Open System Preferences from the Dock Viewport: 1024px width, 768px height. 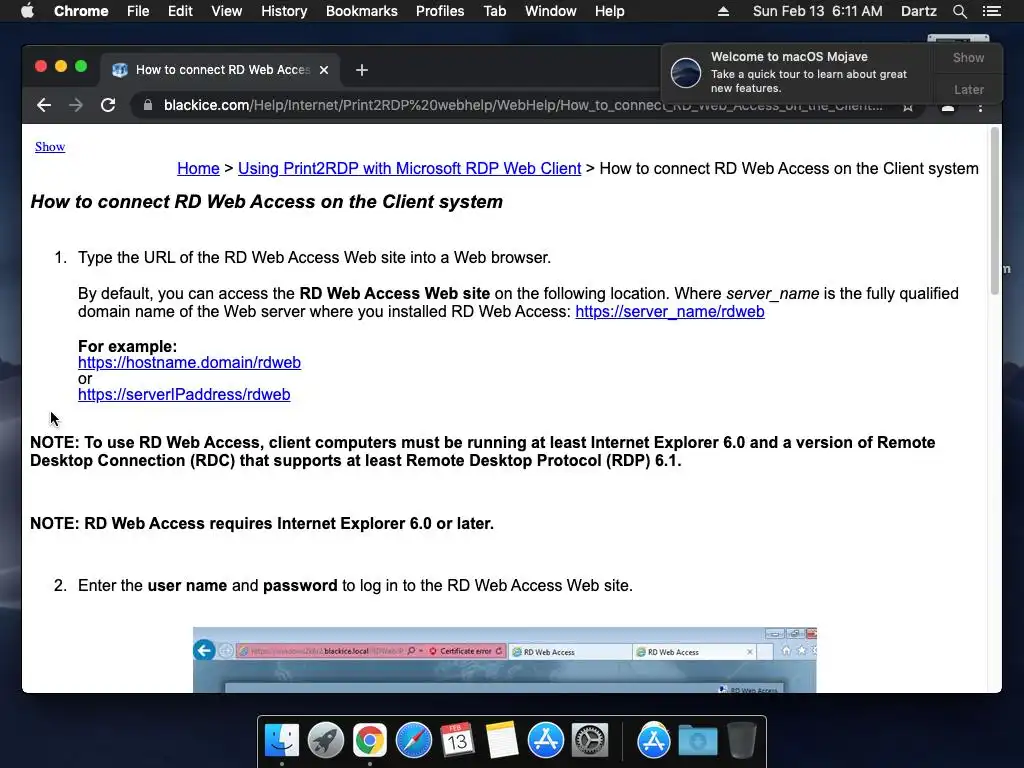(590, 741)
